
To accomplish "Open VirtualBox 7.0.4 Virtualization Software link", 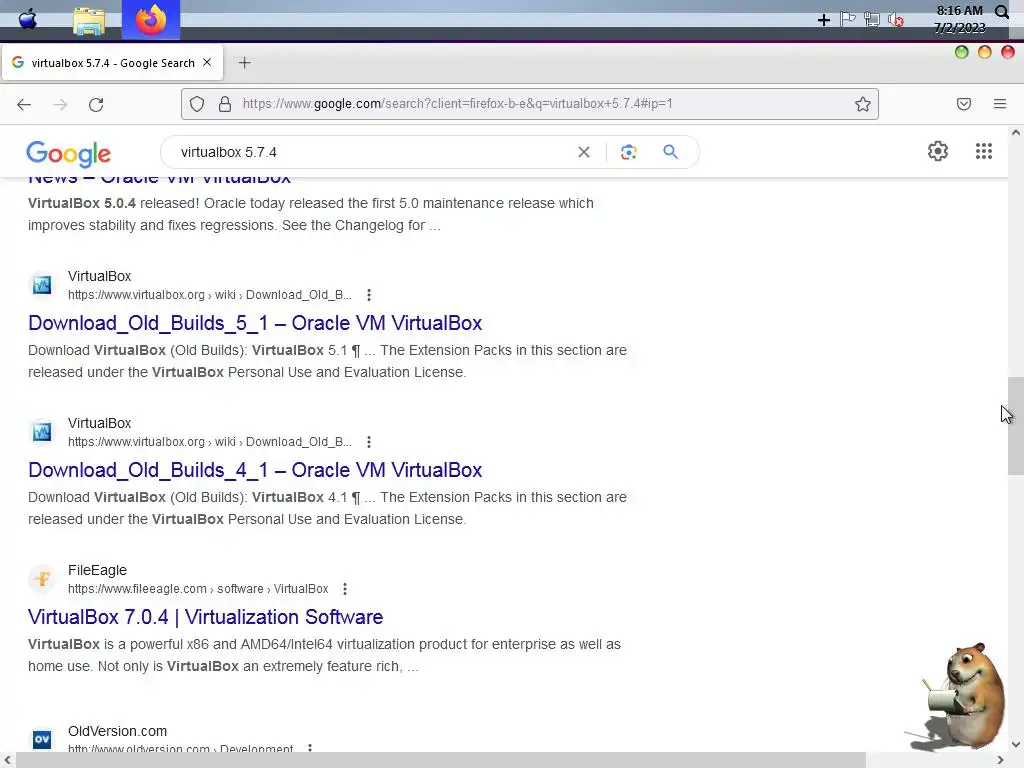I will (205, 617).
